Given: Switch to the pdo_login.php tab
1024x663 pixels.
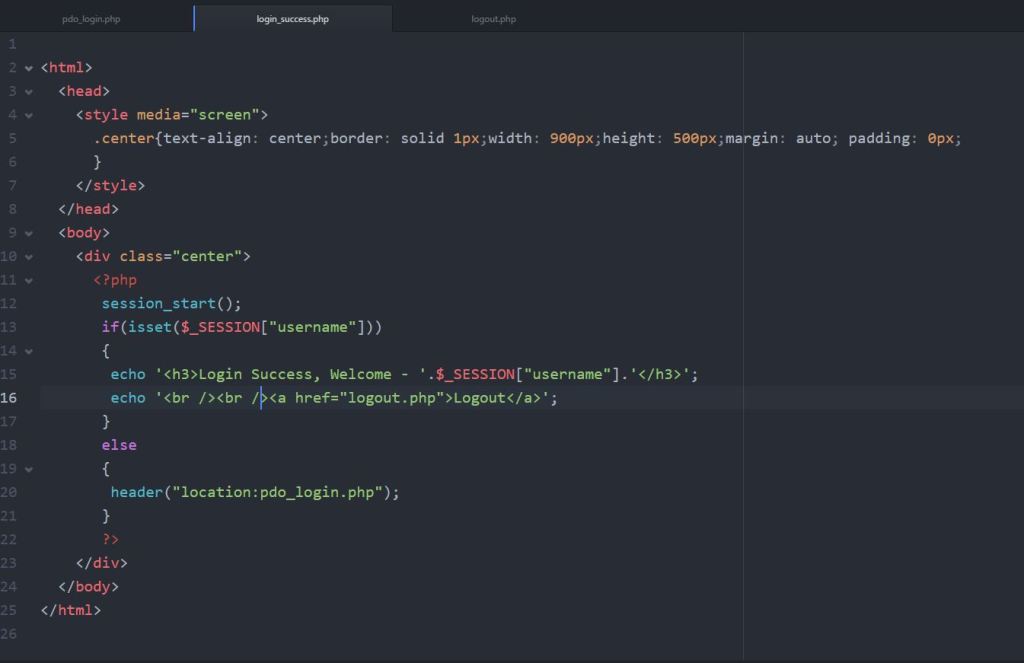Looking at the screenshot, I should [x=91, y=19].
